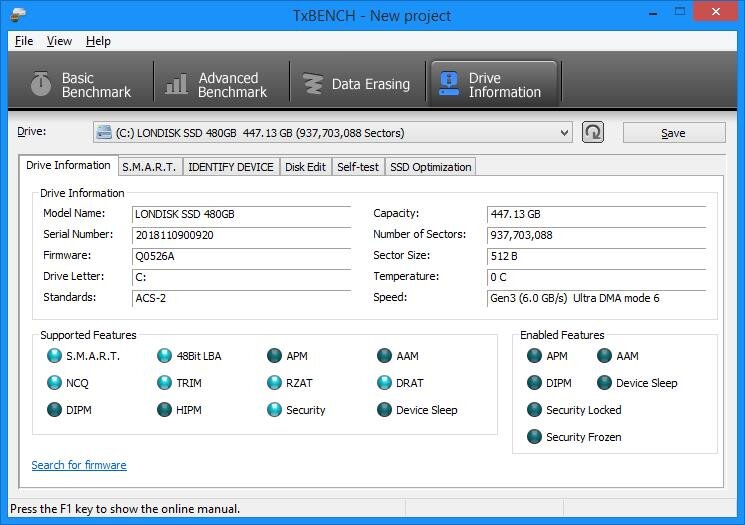Click the 48Bit LBA feature indicator
This screenshot has width=745, height=525.
pos(164,355)
